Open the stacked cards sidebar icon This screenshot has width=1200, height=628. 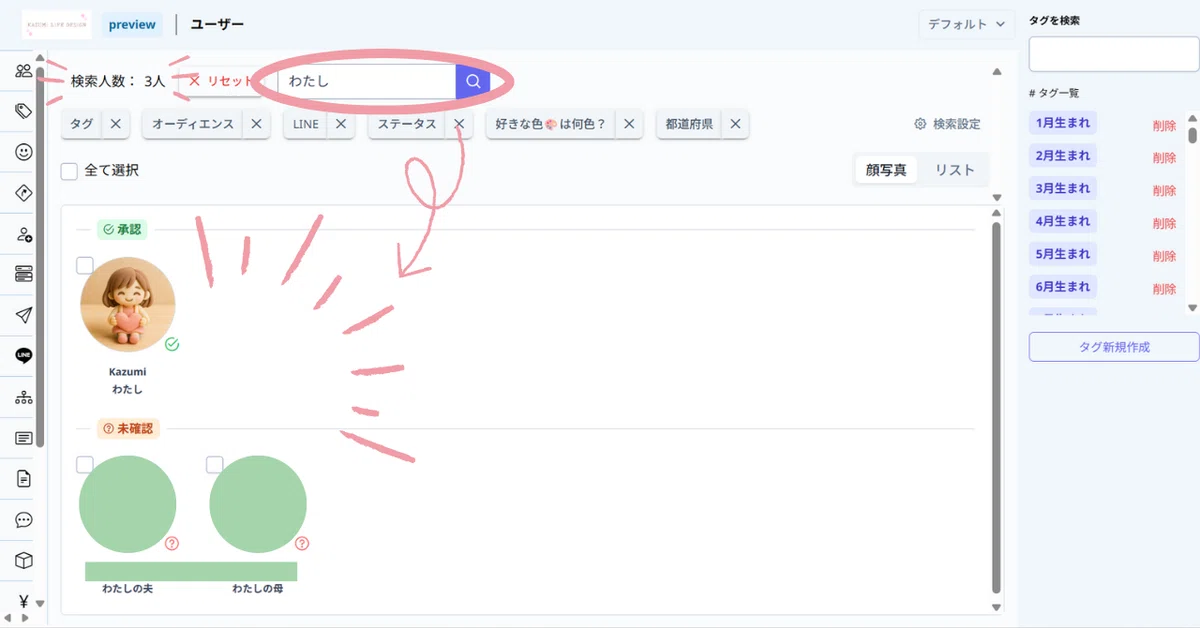click(23, 274)
